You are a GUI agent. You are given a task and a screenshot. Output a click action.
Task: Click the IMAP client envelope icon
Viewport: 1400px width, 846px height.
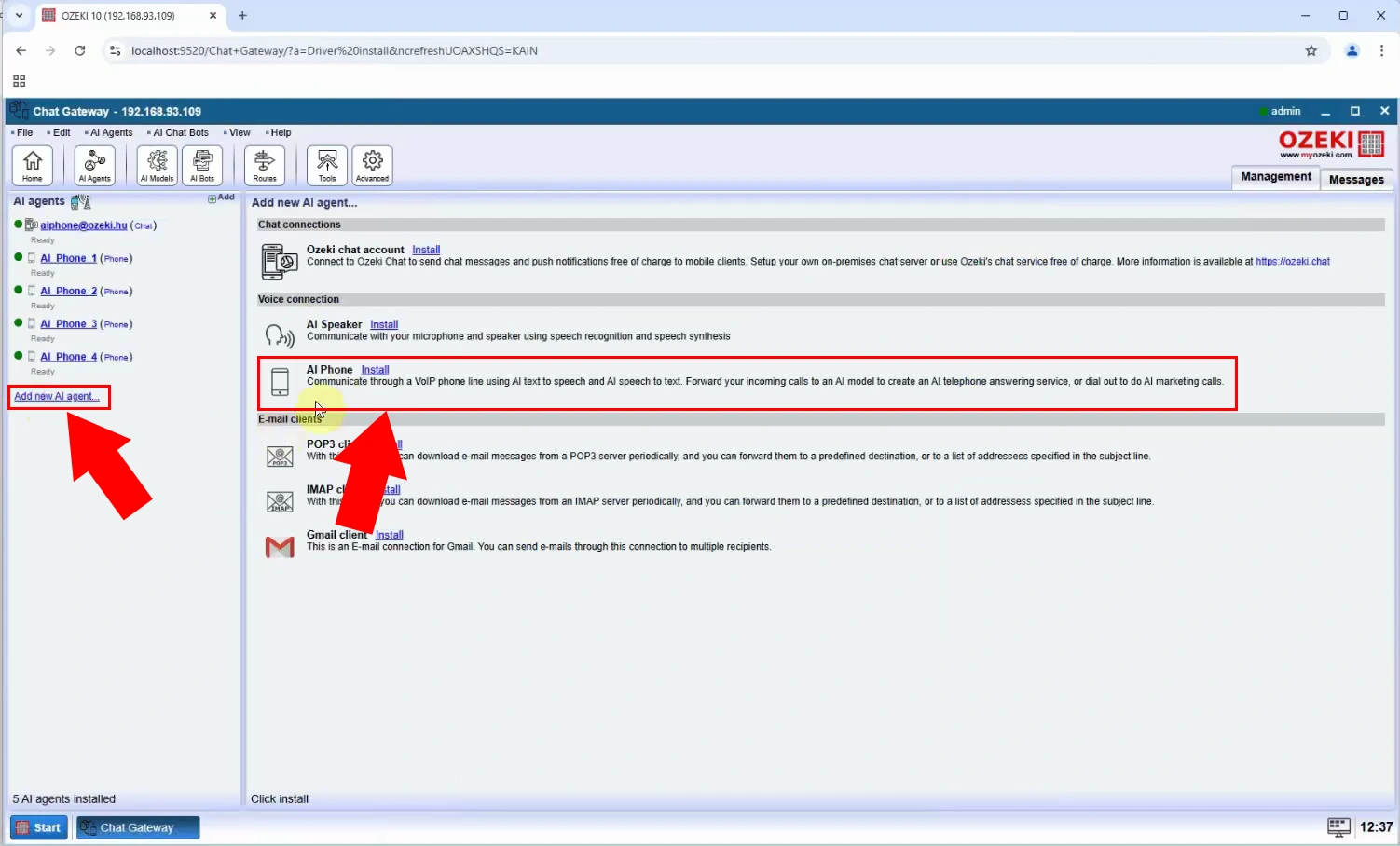pyautogui.click(x=280, y=502)
